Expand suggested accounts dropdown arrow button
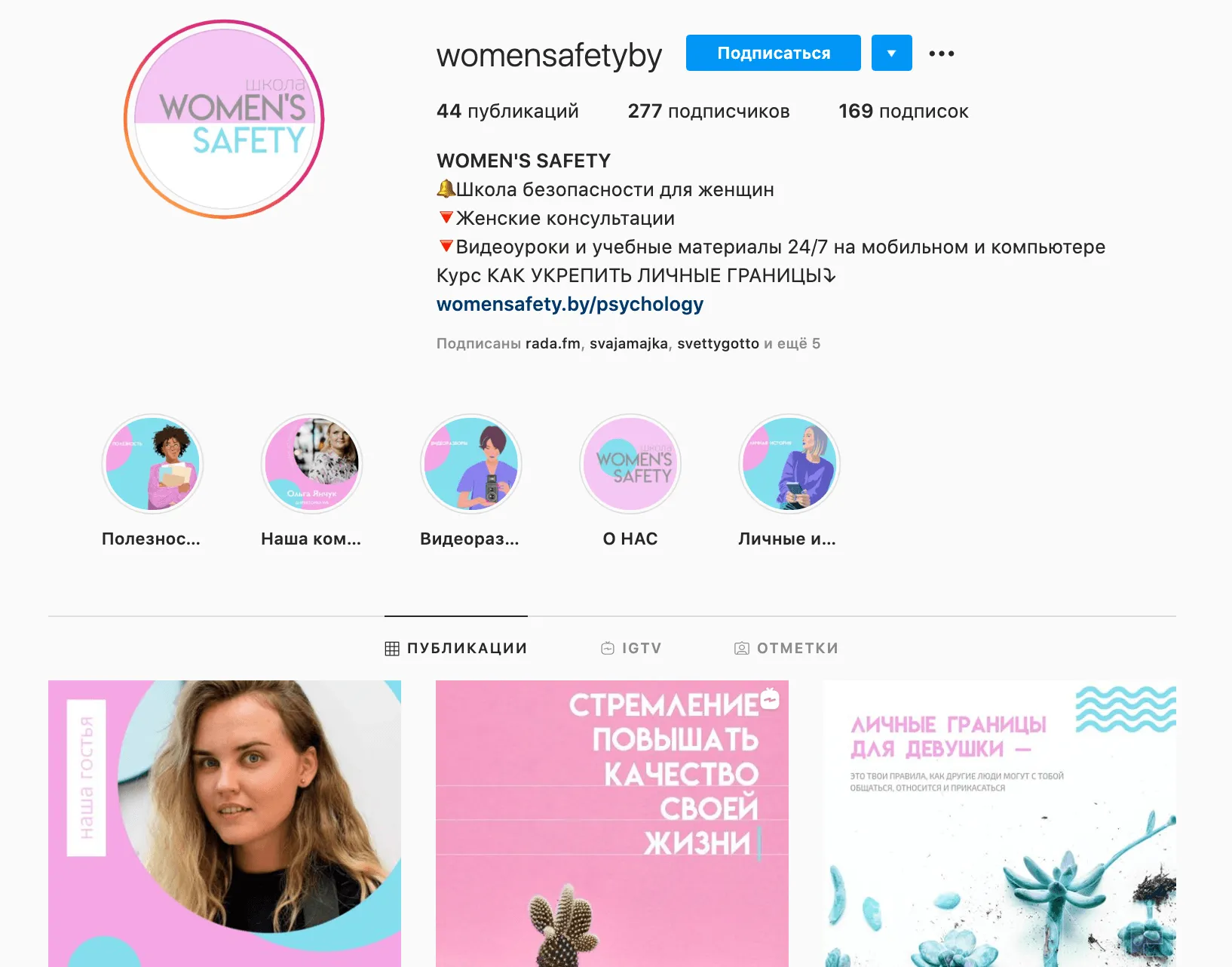This screenshot has height=967, width=1232. click(x=892, y=53)
